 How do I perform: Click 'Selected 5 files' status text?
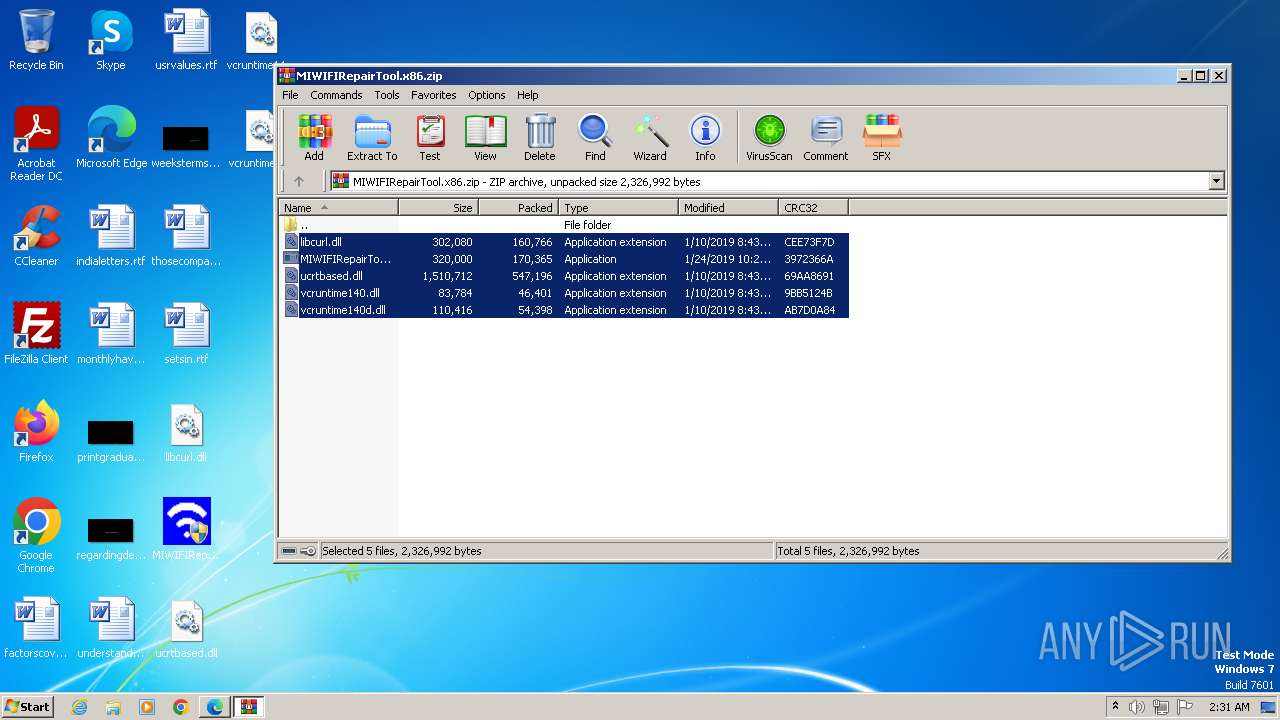(x=402, y=551)
